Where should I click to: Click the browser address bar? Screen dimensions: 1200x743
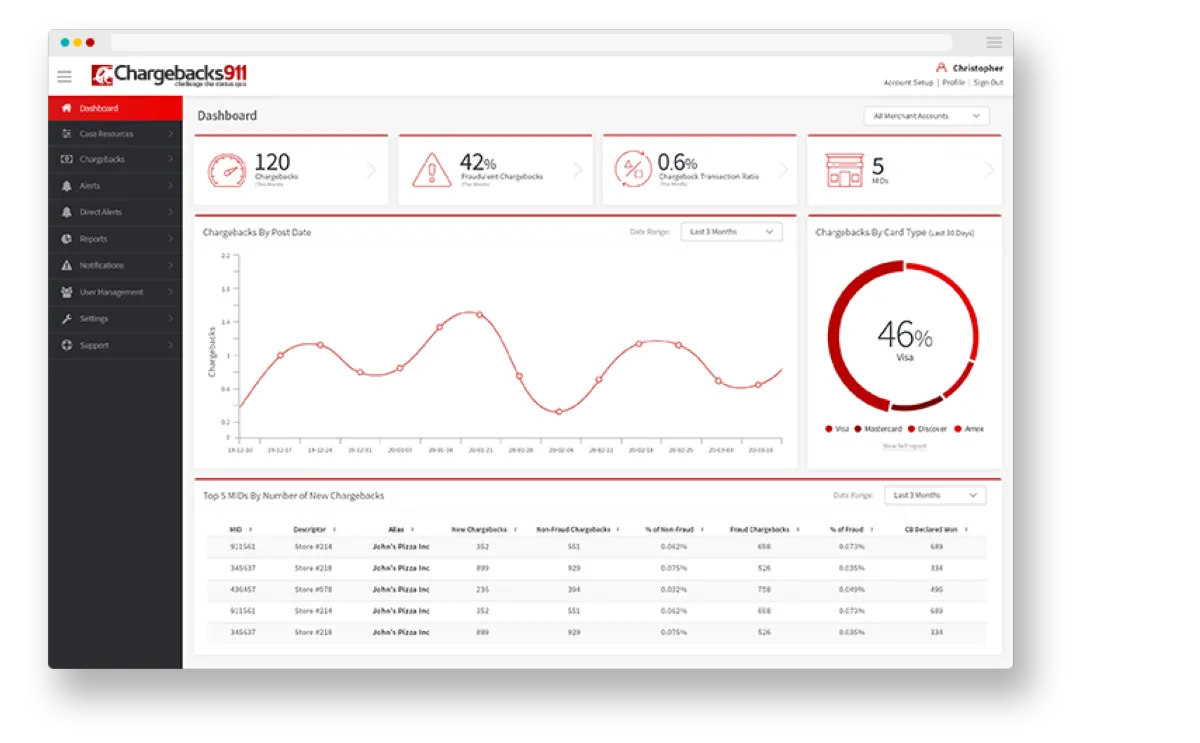531,42
